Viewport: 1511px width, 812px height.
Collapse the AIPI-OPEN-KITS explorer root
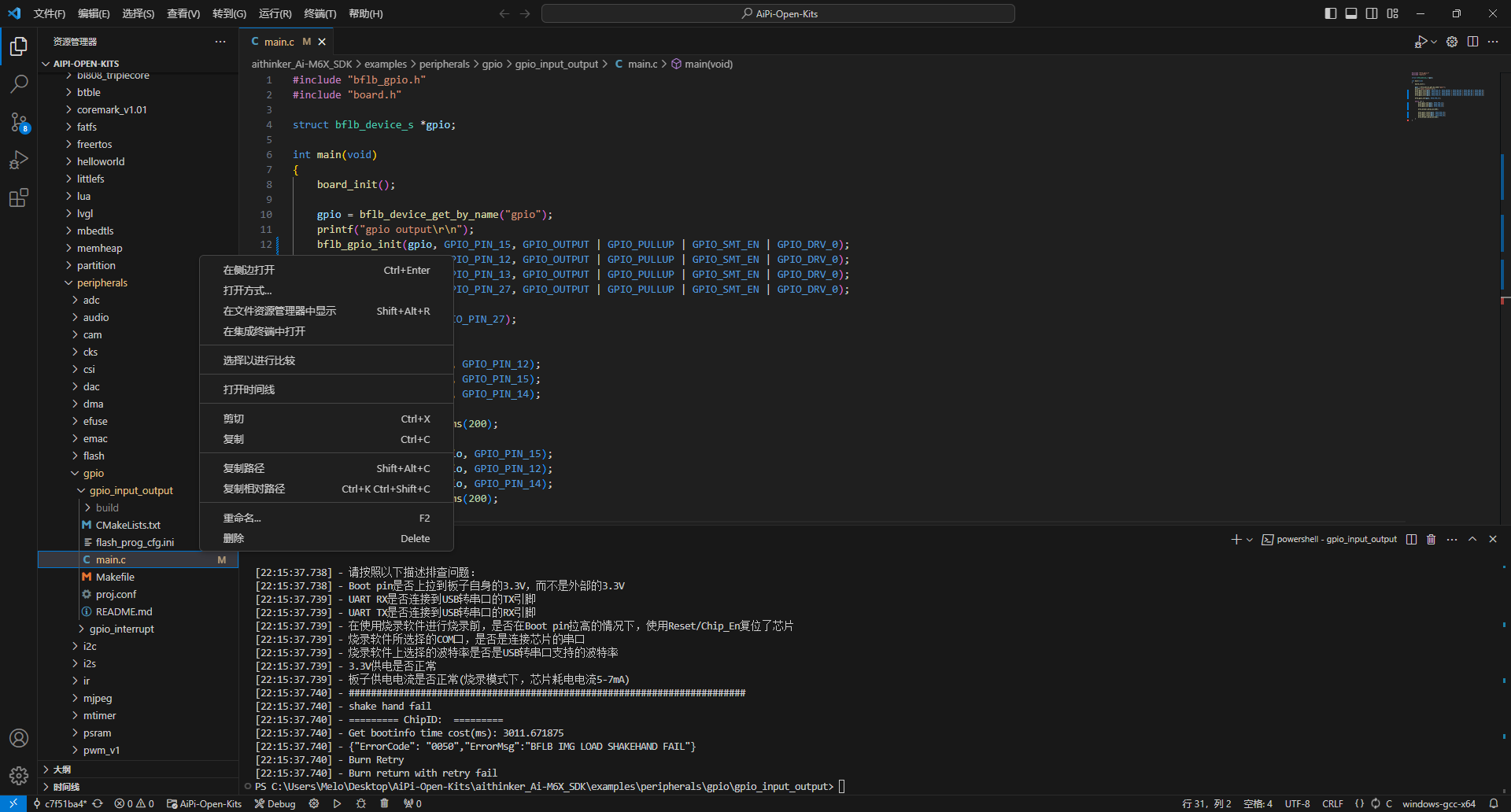pos(138,64)
